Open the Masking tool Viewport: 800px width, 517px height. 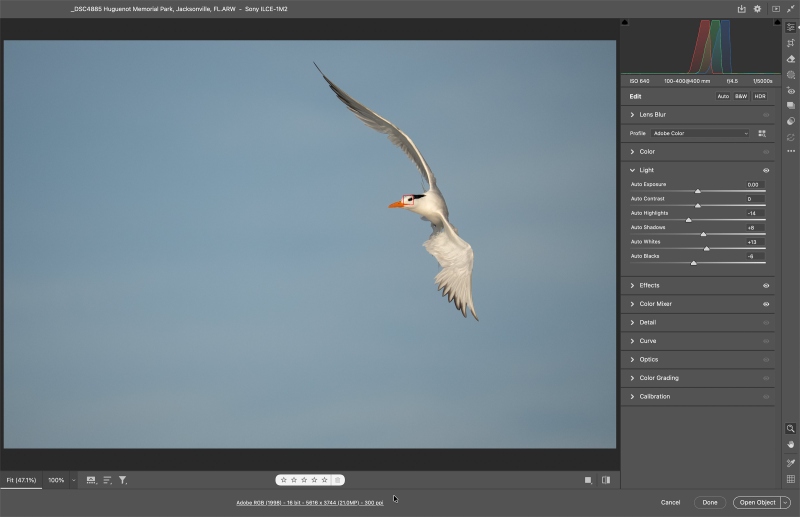(791, 75)
